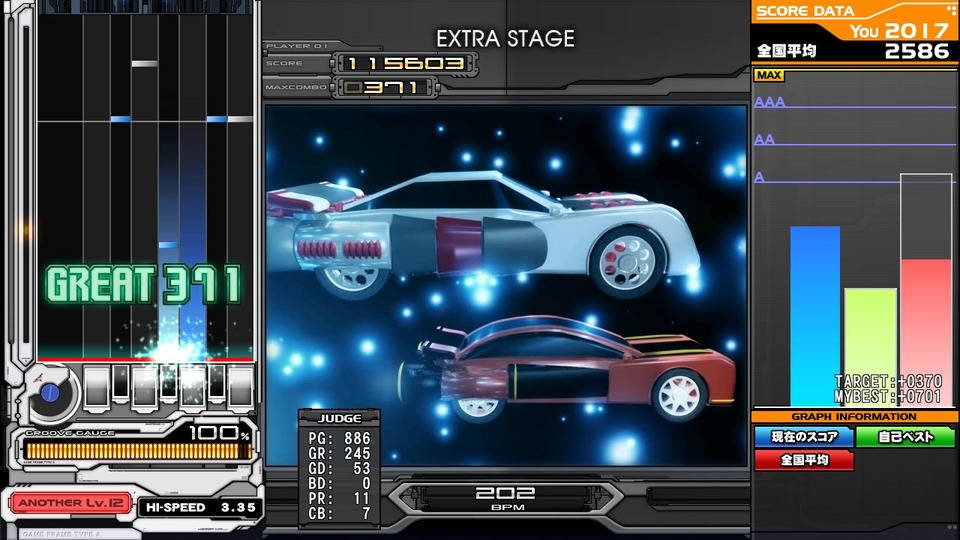This screenshot has width=960, height=540.
Task: Click the MYBEST:+0701 text
Action: coord(888,397)
